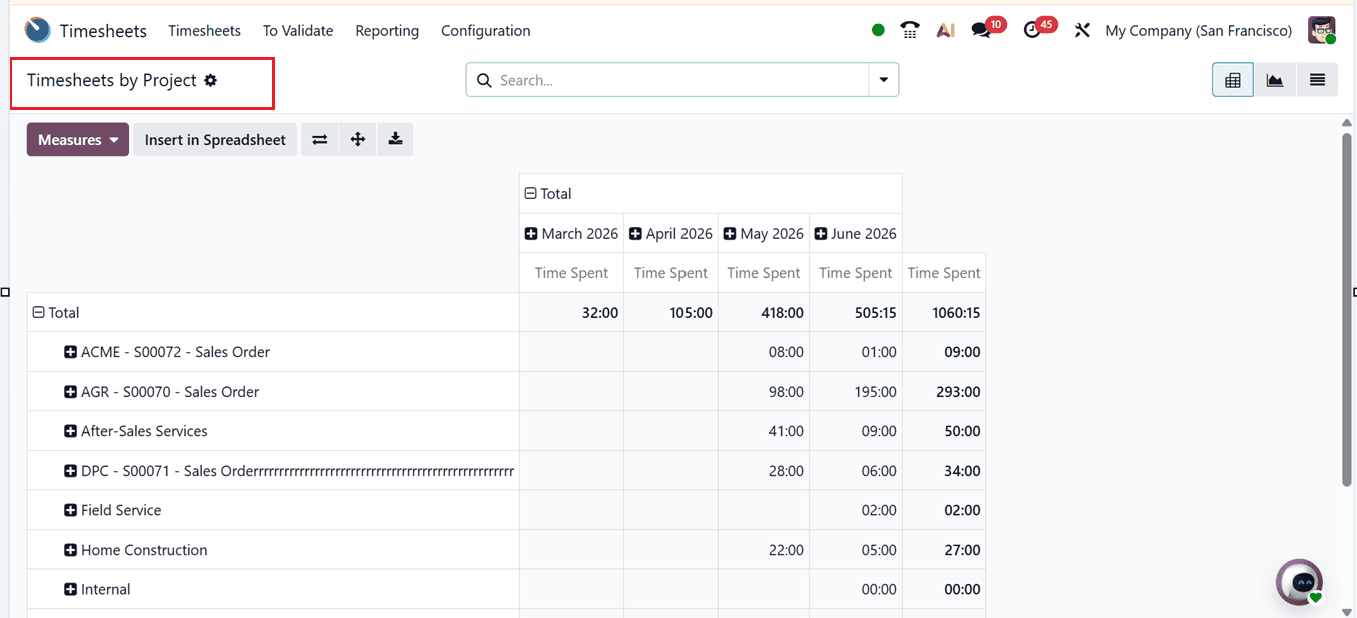Viewport: 1357px width, 618px height.
Task: Open the Configuration menu
Action: coord(486,31)
